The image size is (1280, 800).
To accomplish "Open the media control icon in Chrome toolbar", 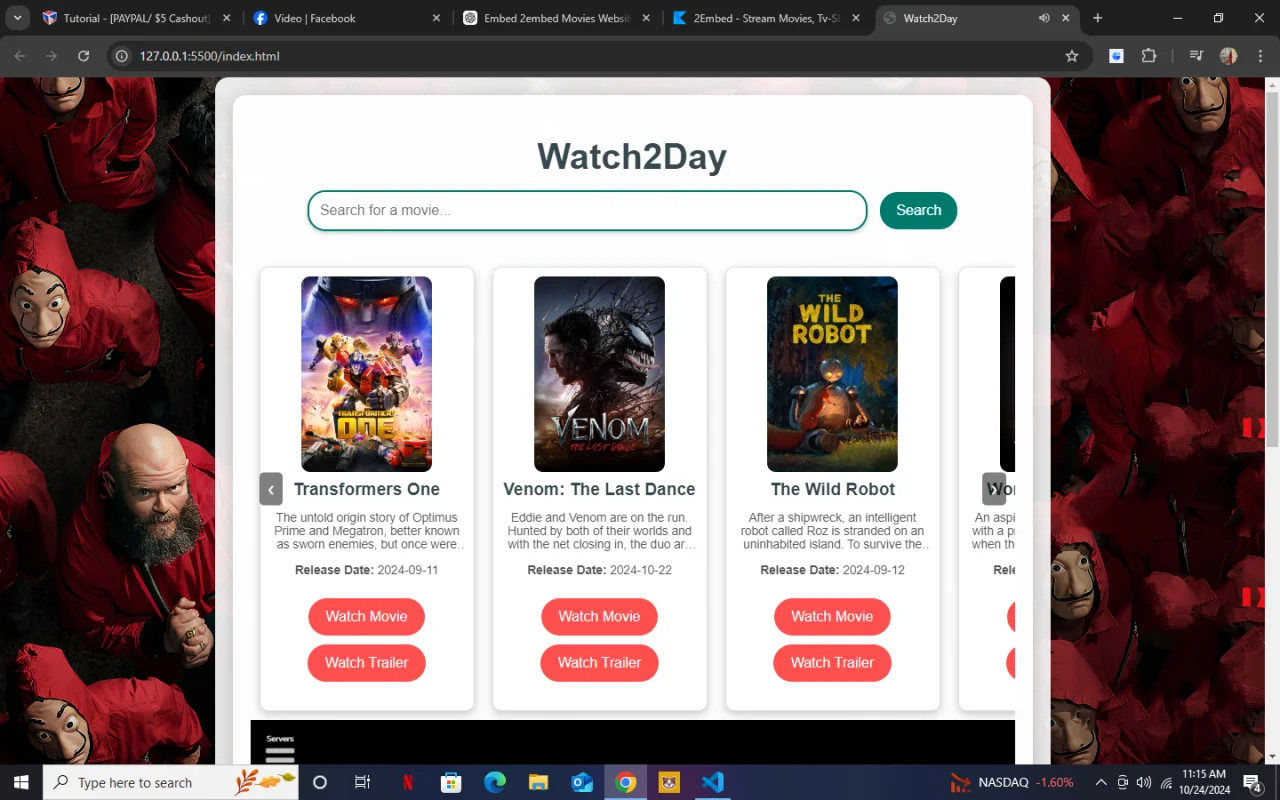I will [1196, 56].
